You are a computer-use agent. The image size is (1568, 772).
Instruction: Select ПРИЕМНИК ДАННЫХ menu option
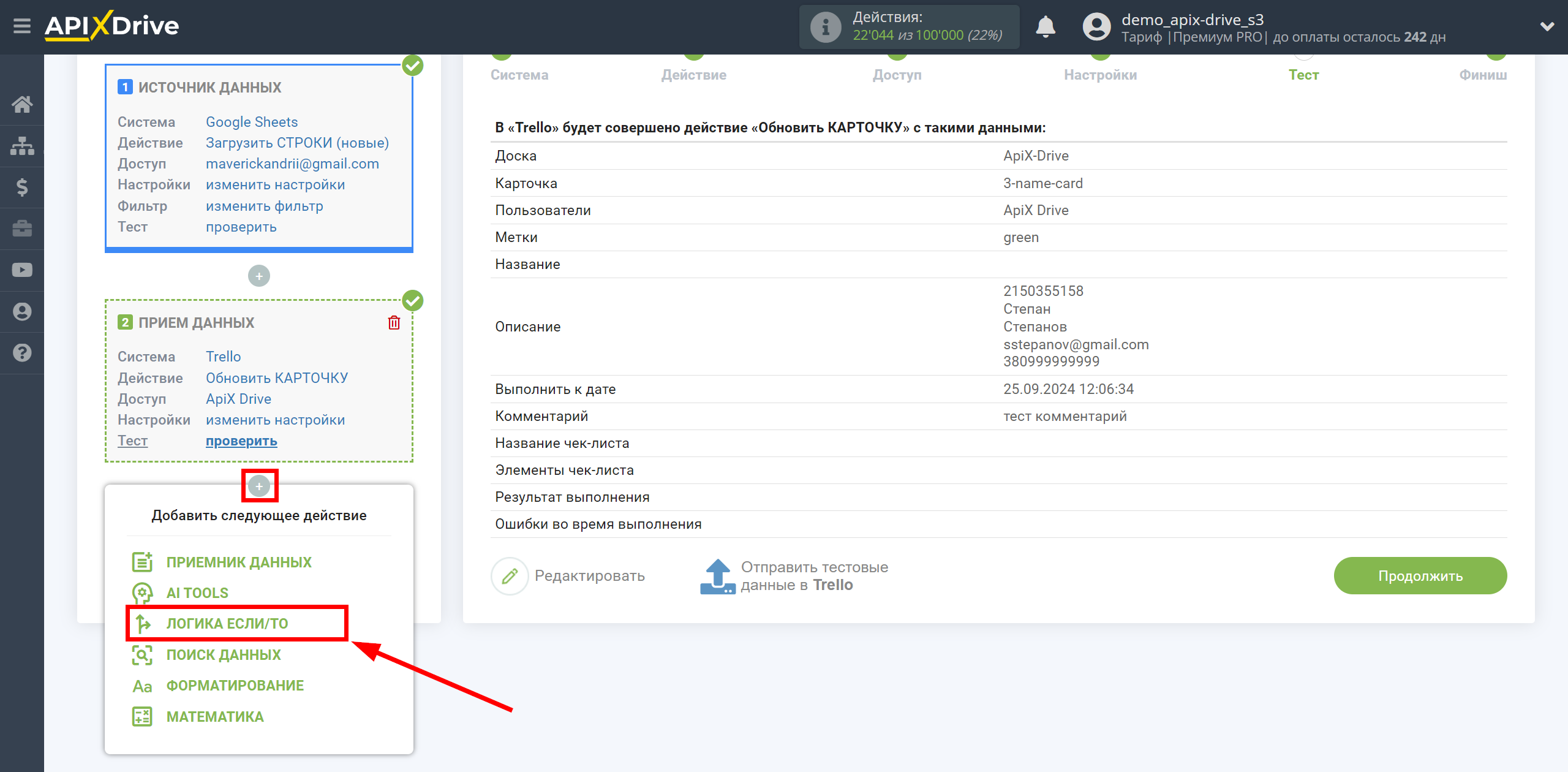(x=239, y=562)
